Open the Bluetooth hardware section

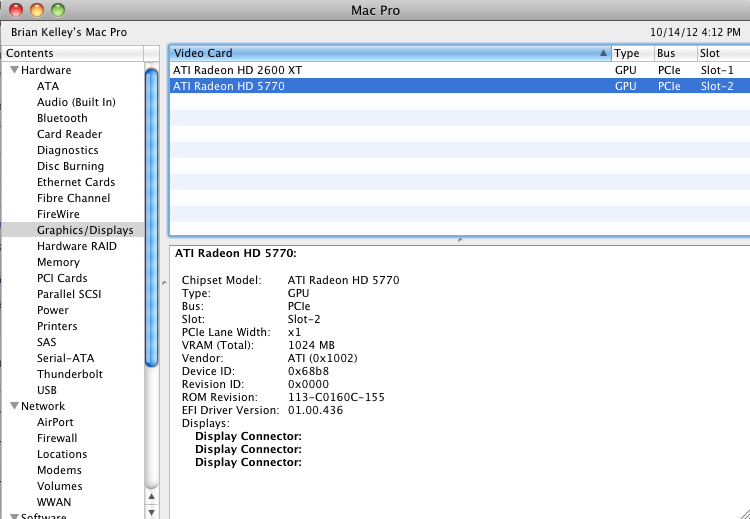tap(62, 118)
